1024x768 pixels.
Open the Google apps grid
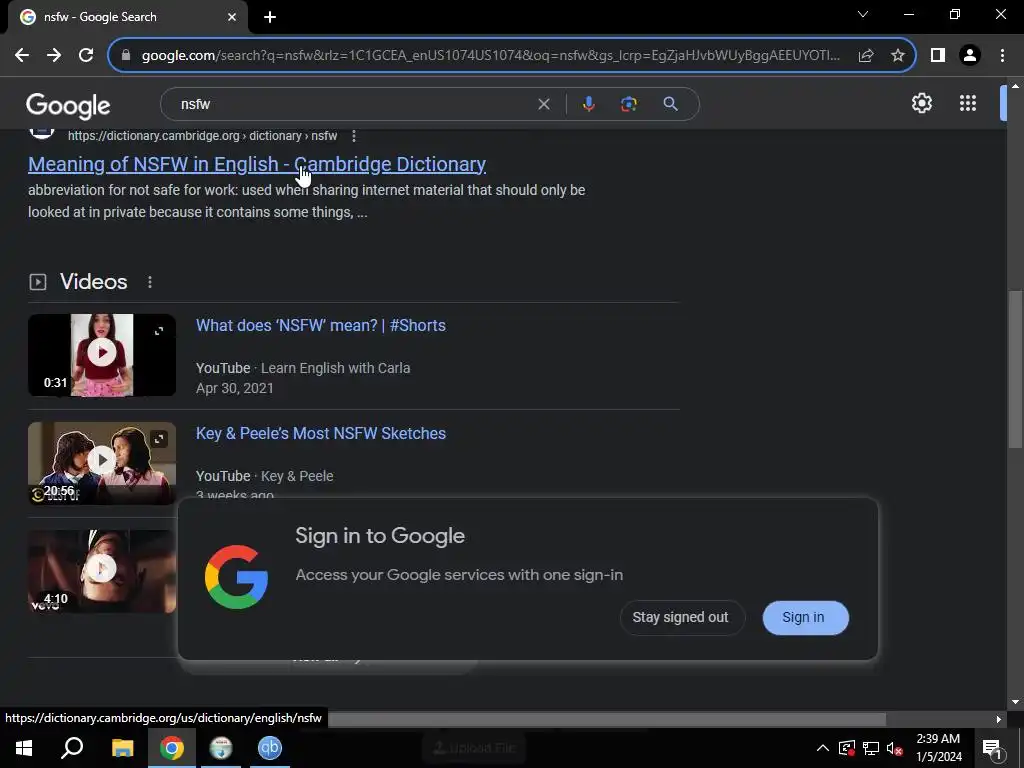tap(968, 103)
